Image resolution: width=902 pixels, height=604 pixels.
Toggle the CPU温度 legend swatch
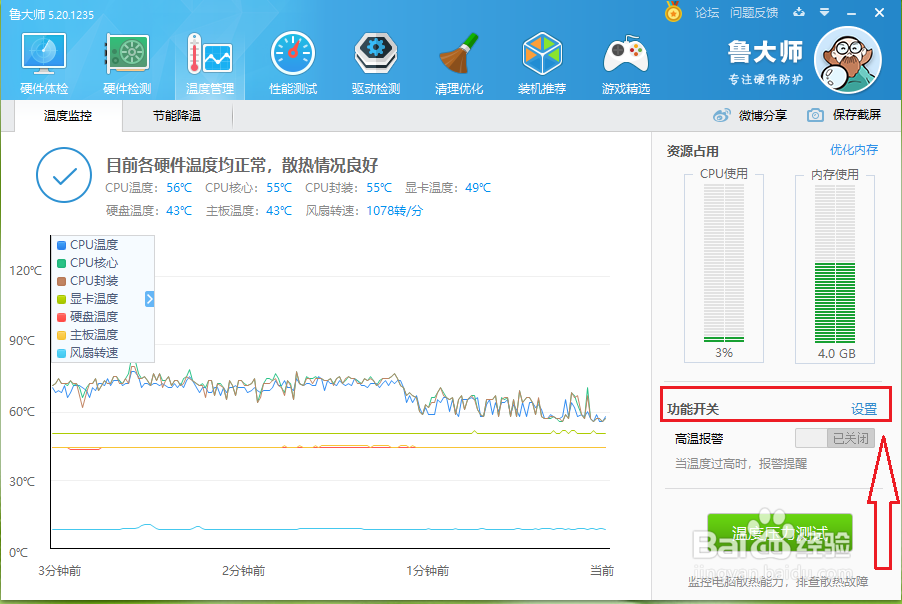(x=62, y=245)
